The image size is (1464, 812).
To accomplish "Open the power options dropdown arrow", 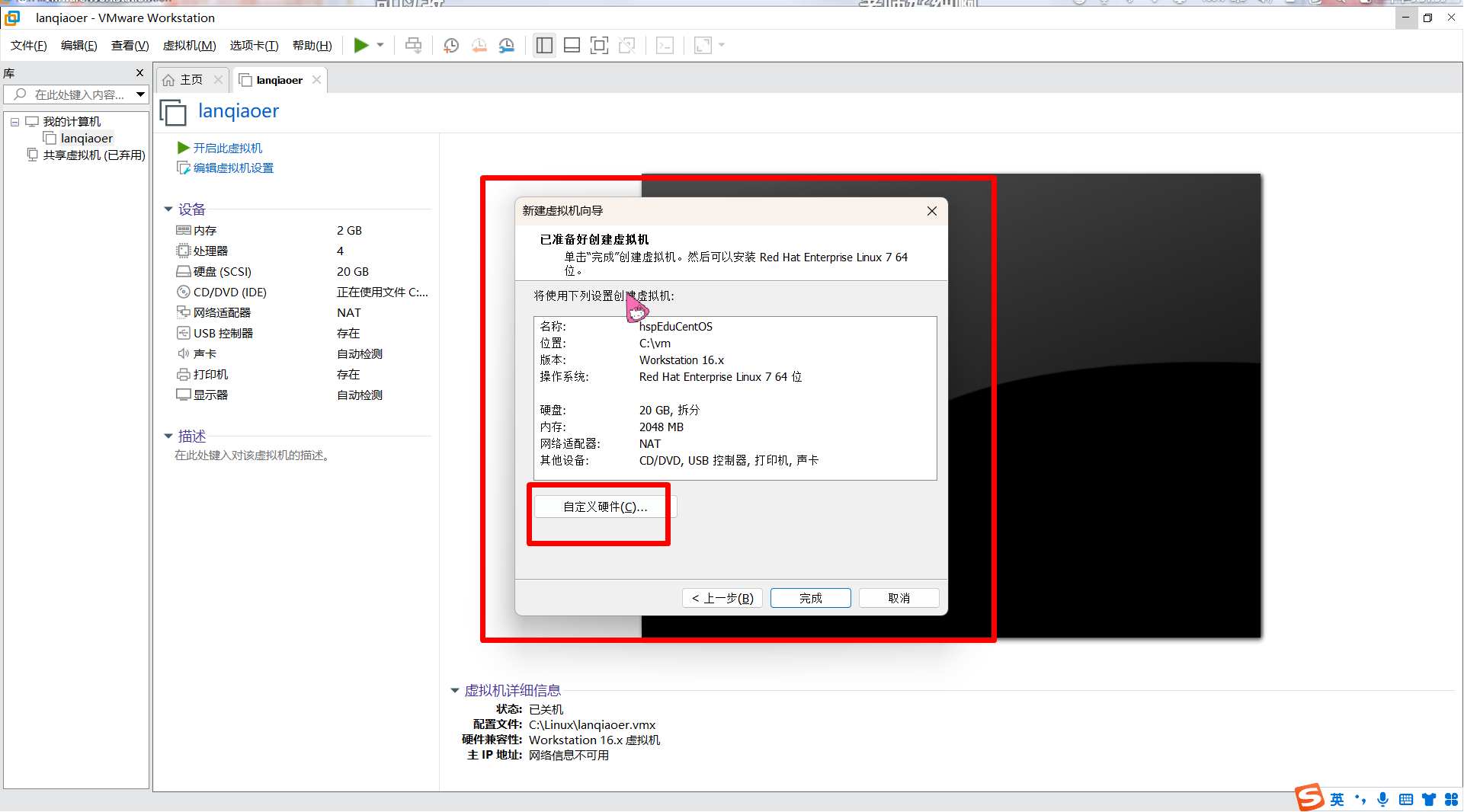I will (x=380, y=46).
